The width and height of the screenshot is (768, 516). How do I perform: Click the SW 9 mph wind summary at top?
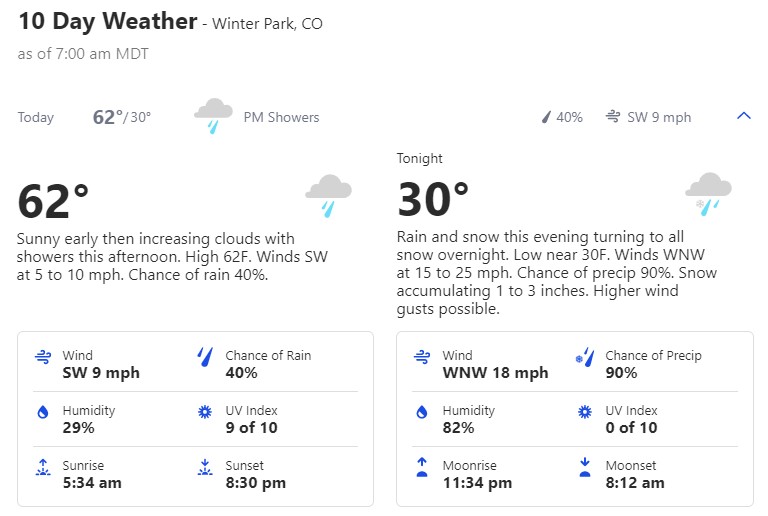tap(648, 117)
